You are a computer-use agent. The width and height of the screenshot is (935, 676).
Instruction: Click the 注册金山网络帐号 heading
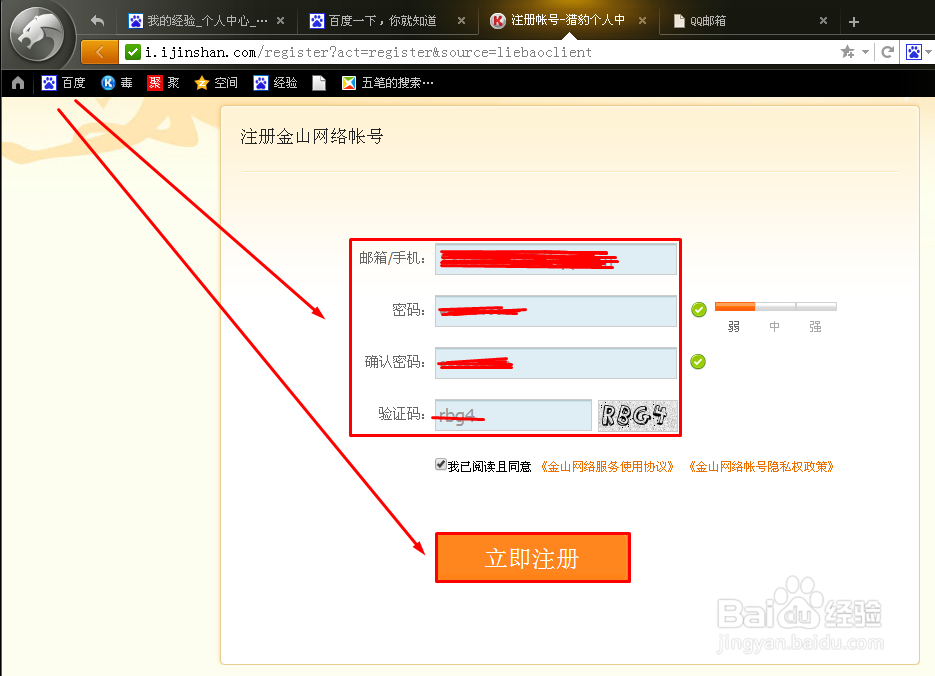tap(311, 137)
